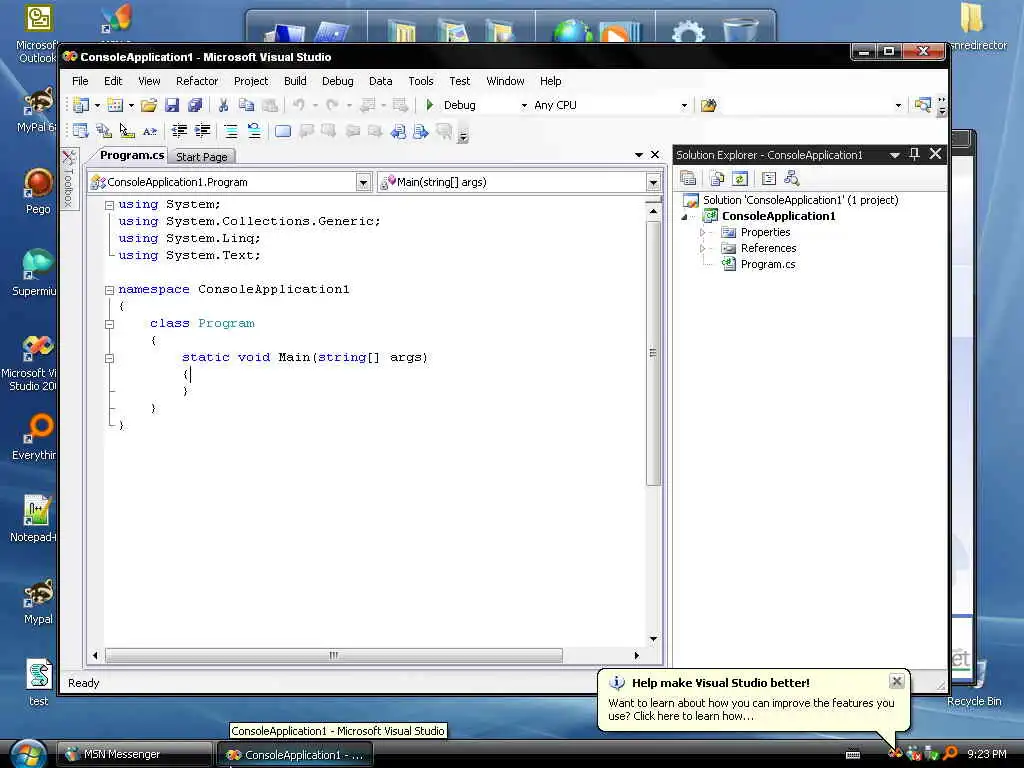Click the Refresh icon in Solution Explorer

[x=739, y=178]
